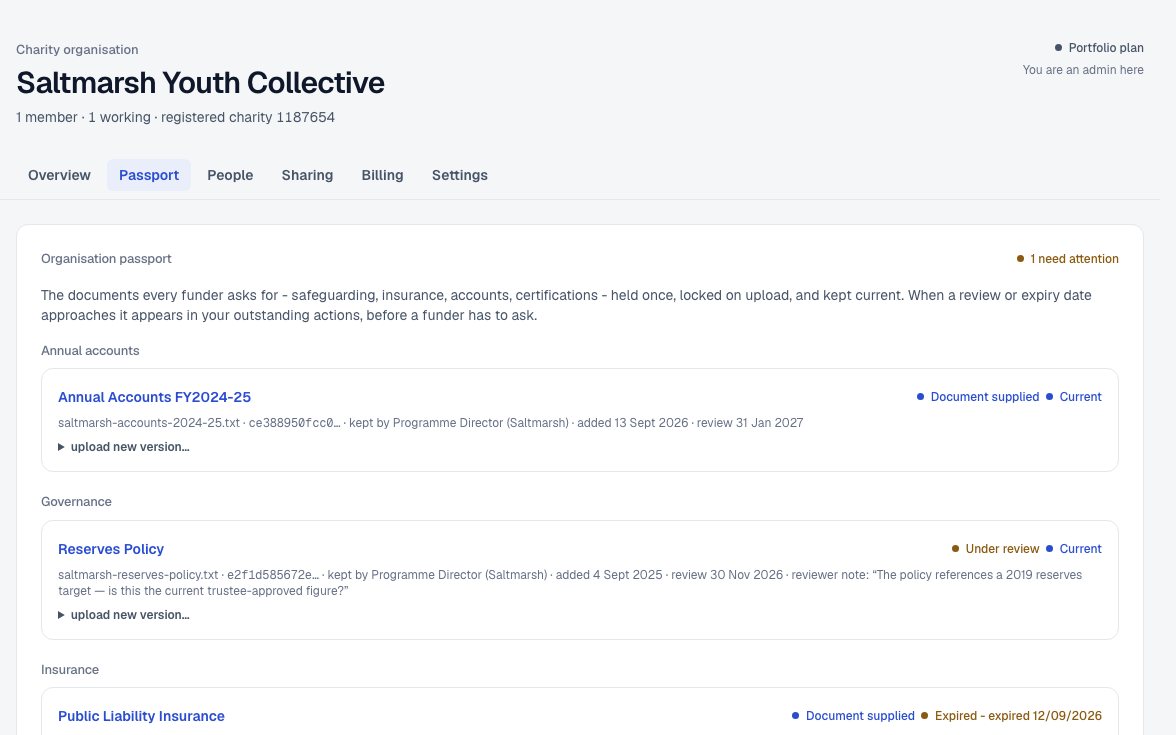This screenshot has width=1176, height=735.
Task: Click the Saltmarsh Youth Collective heading
Action: point(200,82)
